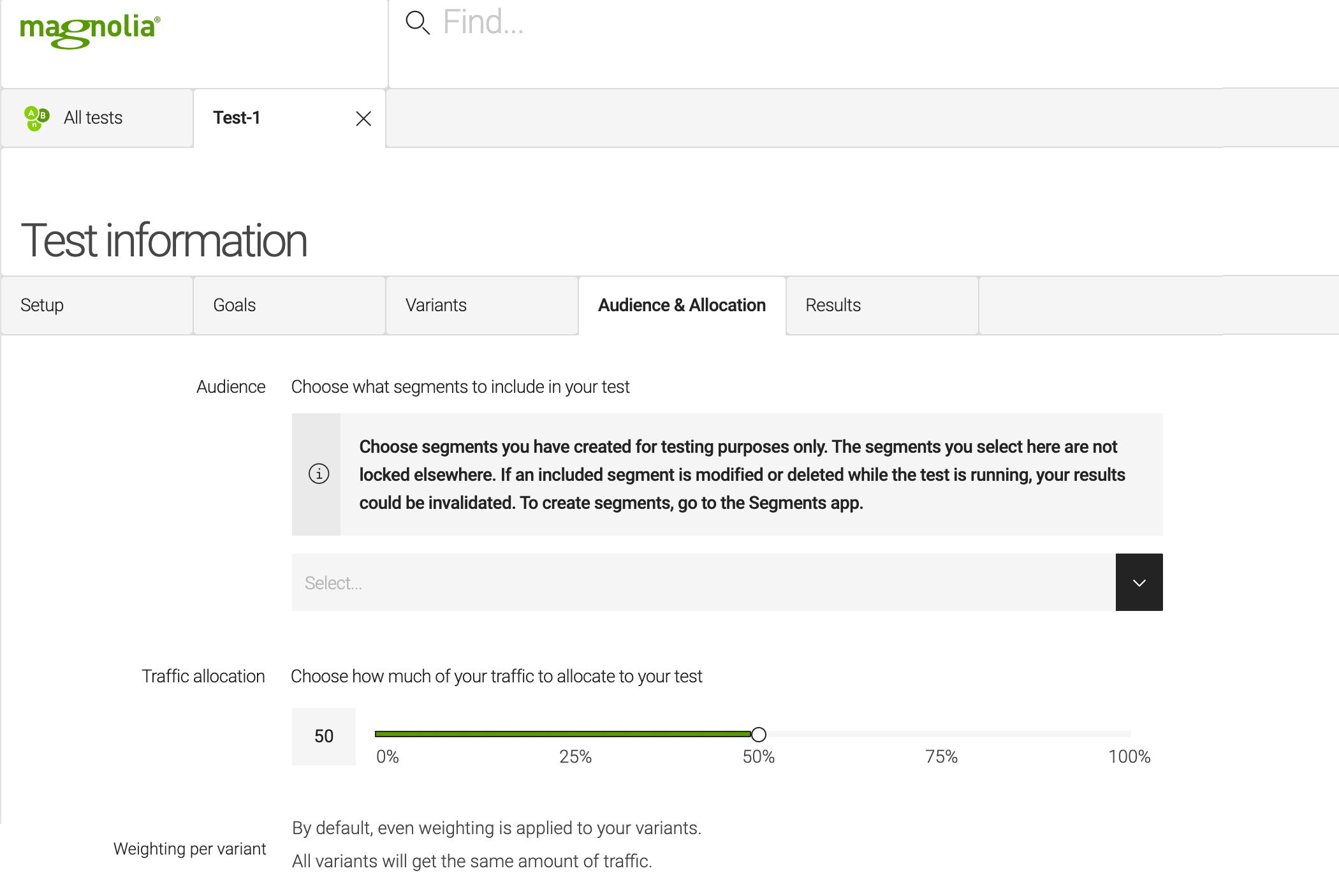Click the search magnifier icon
1339x896 pixels.
click(x=418, y=23)
